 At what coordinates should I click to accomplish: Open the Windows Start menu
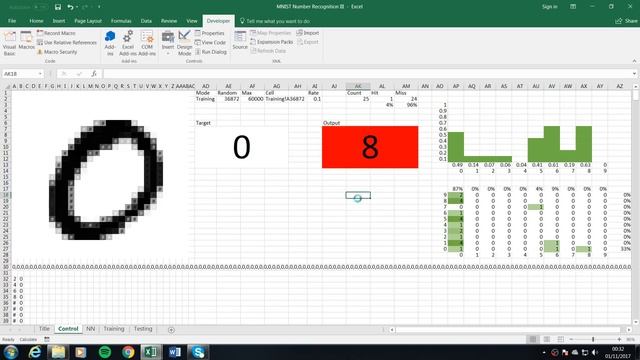point(11,352)
